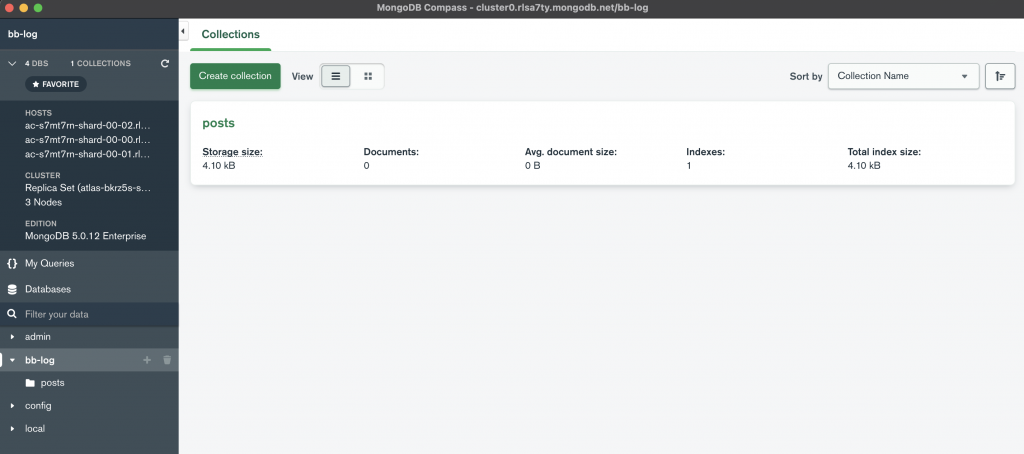Delete bb-log database via trash icon
This screenshot has width=1024, height=454.
click(167, 360)
